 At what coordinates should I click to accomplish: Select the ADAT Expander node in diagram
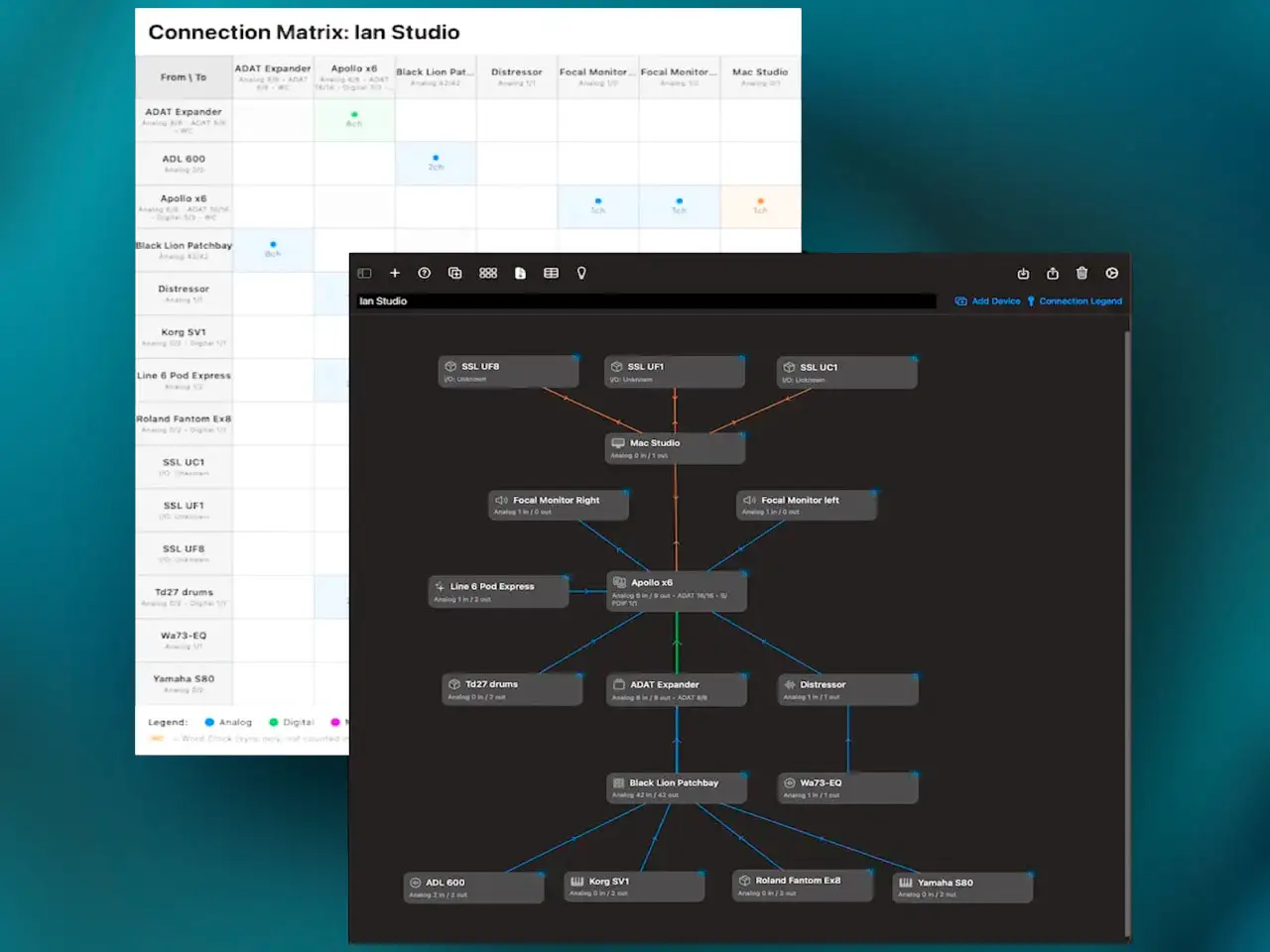[x=677, y=690]
